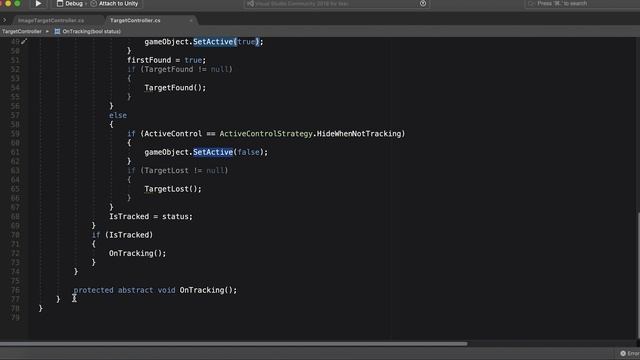Click the horizontal scrollbar thumb

coord(233,344)
